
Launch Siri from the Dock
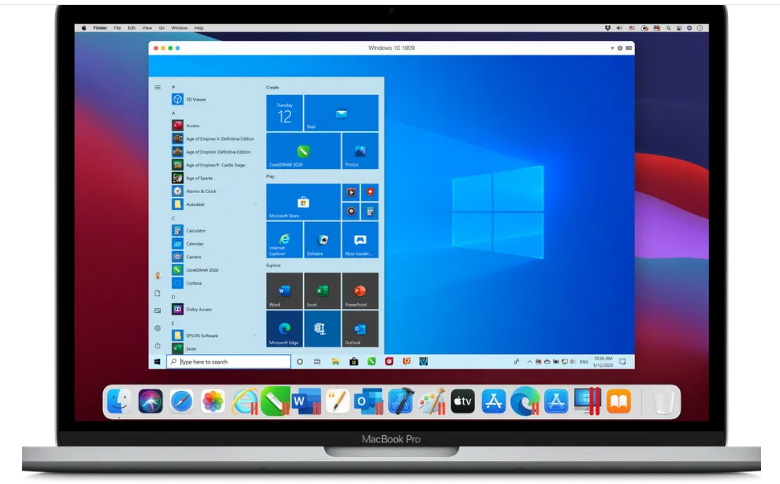coord(151,401)
